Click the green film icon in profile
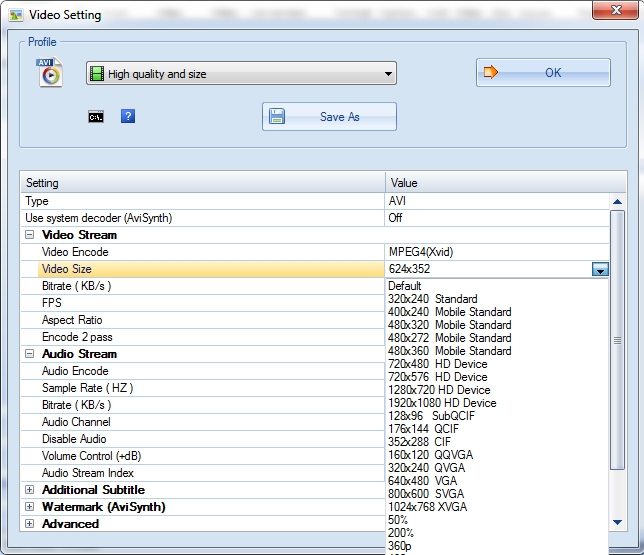 (x=97, y=74)
